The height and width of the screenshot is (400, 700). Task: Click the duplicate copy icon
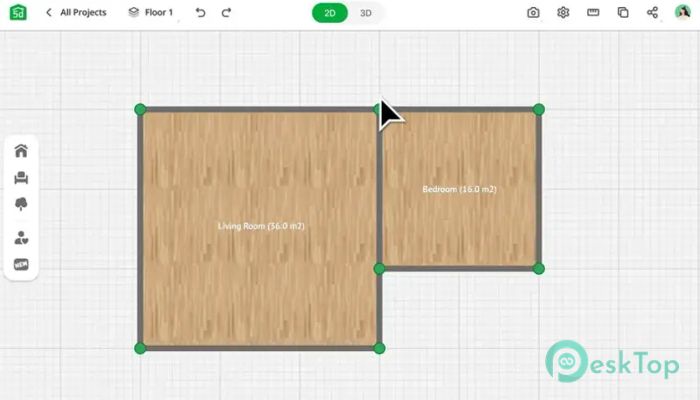coord(623,12)
